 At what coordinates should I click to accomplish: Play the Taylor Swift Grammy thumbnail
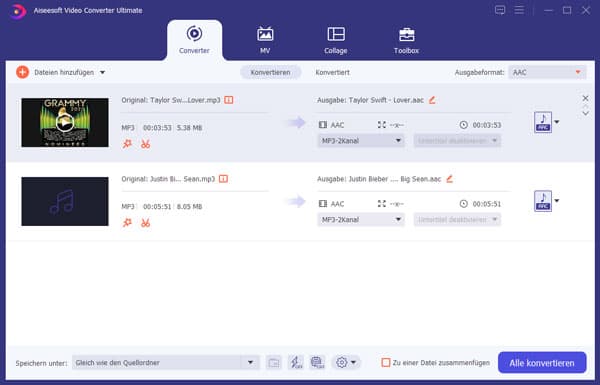pos(65,122)
